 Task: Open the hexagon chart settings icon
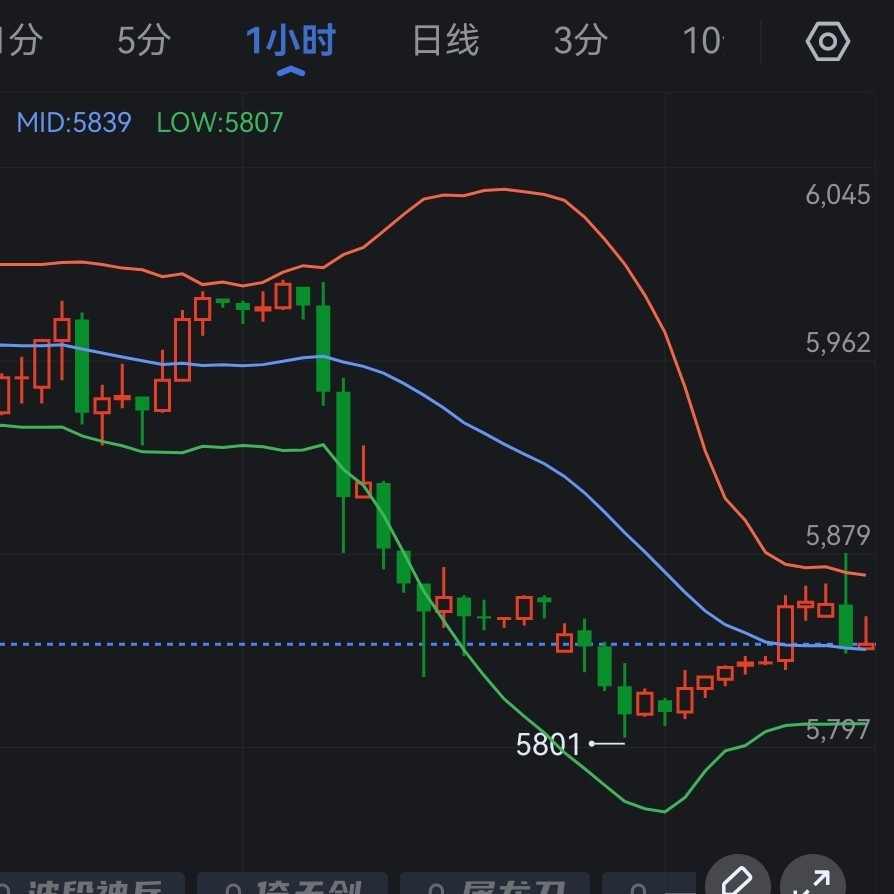(x=828, y=42)
